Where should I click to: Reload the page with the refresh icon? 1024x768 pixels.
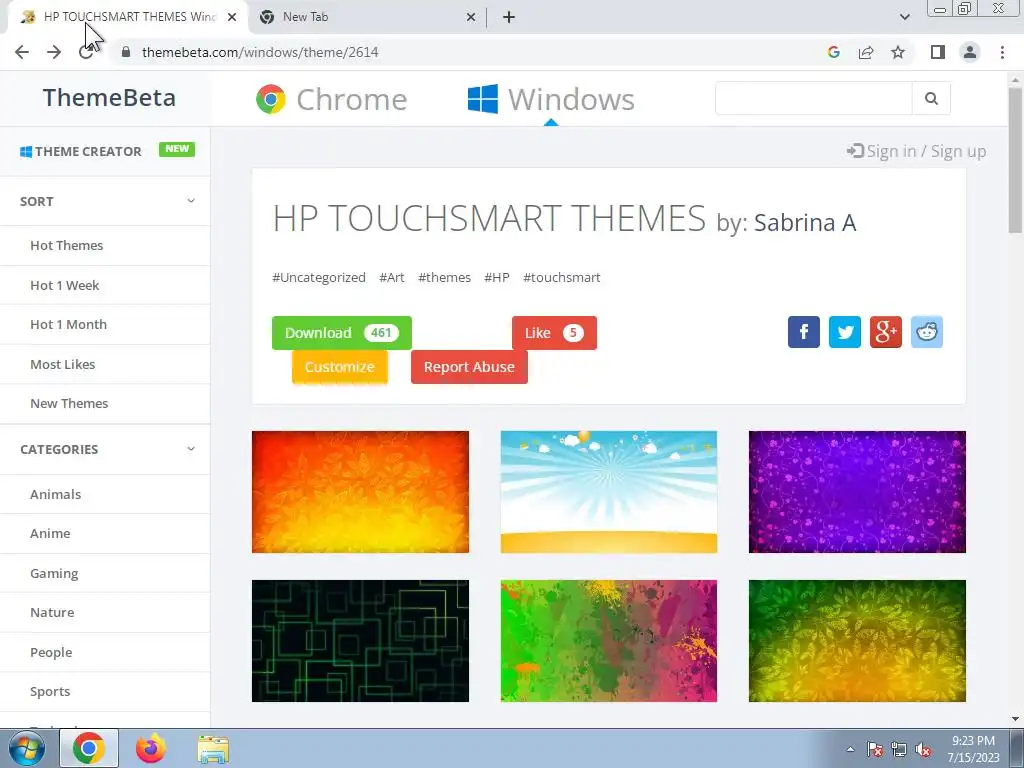pos(86,52)
